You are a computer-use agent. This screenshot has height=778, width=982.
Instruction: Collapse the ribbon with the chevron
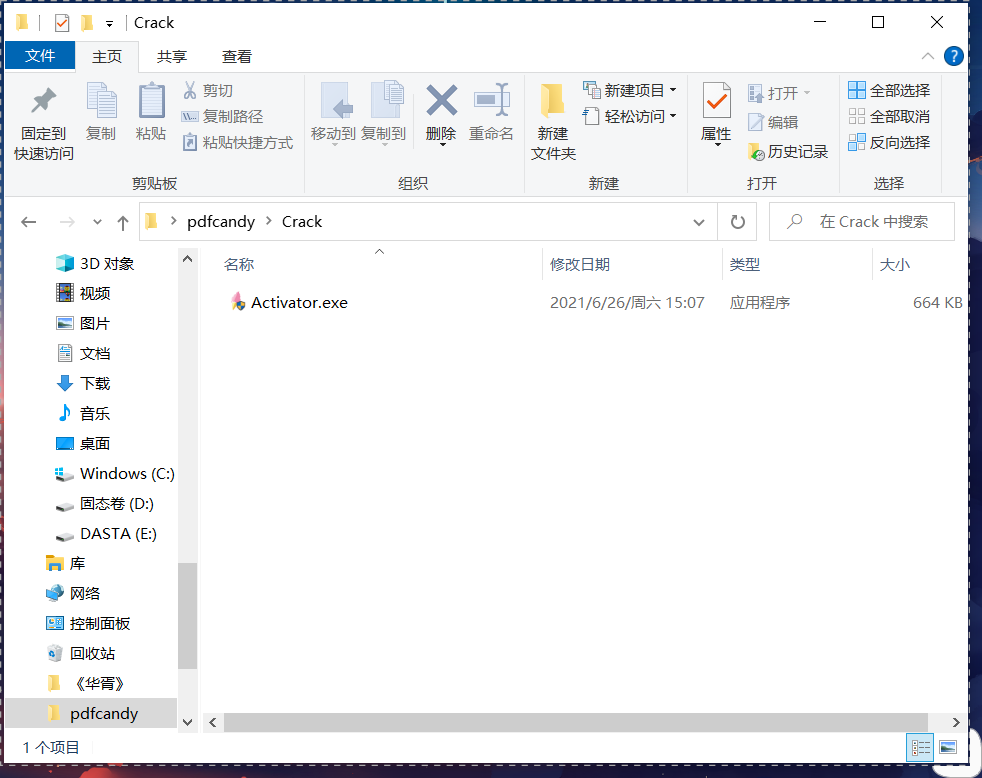(x=928, y=56)
